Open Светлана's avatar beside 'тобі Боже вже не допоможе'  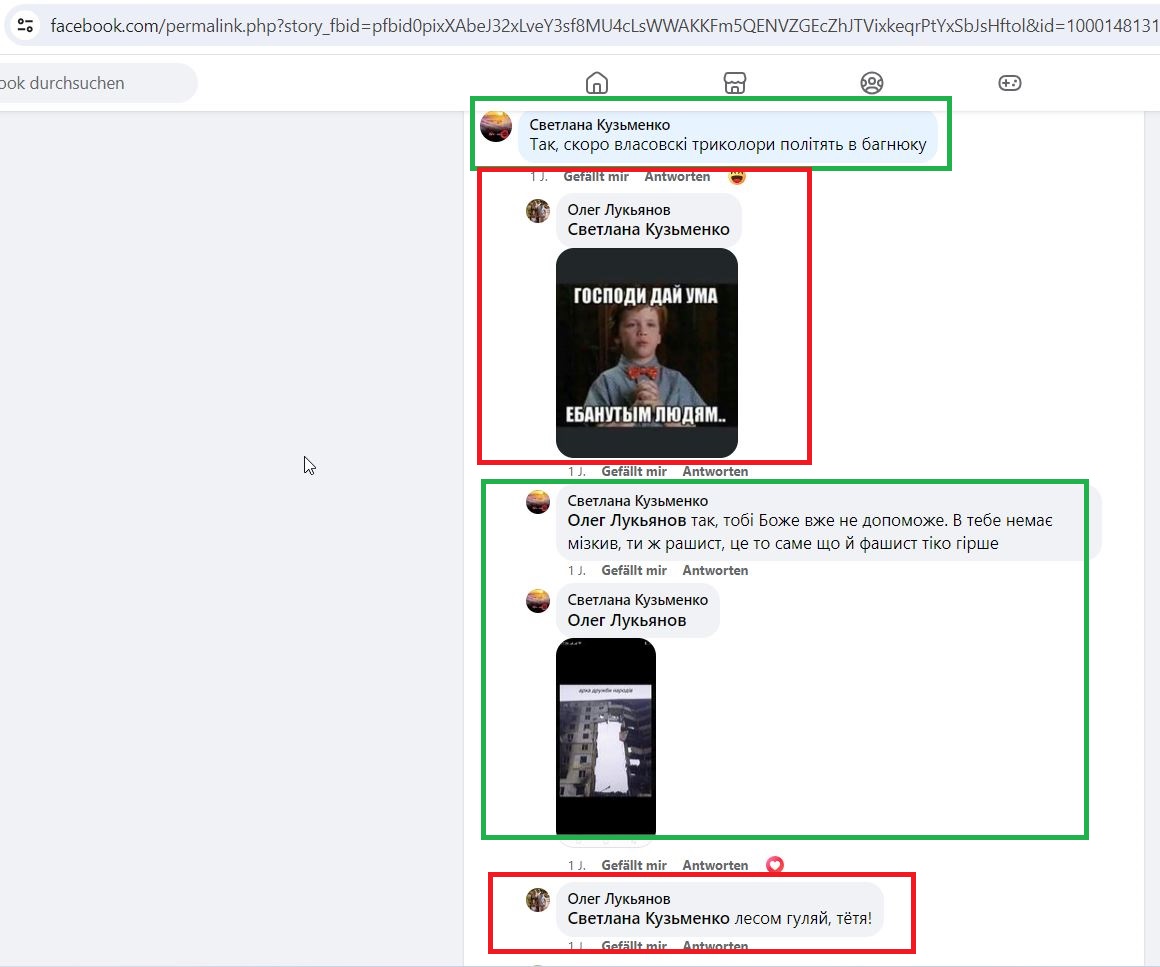(x=538, y=502)
